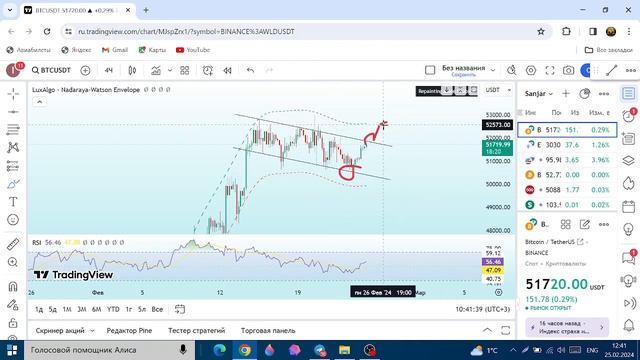Activate the zoom in tool
The height and width of the screenshot is (360, 640).
click(x=13, y=262)
